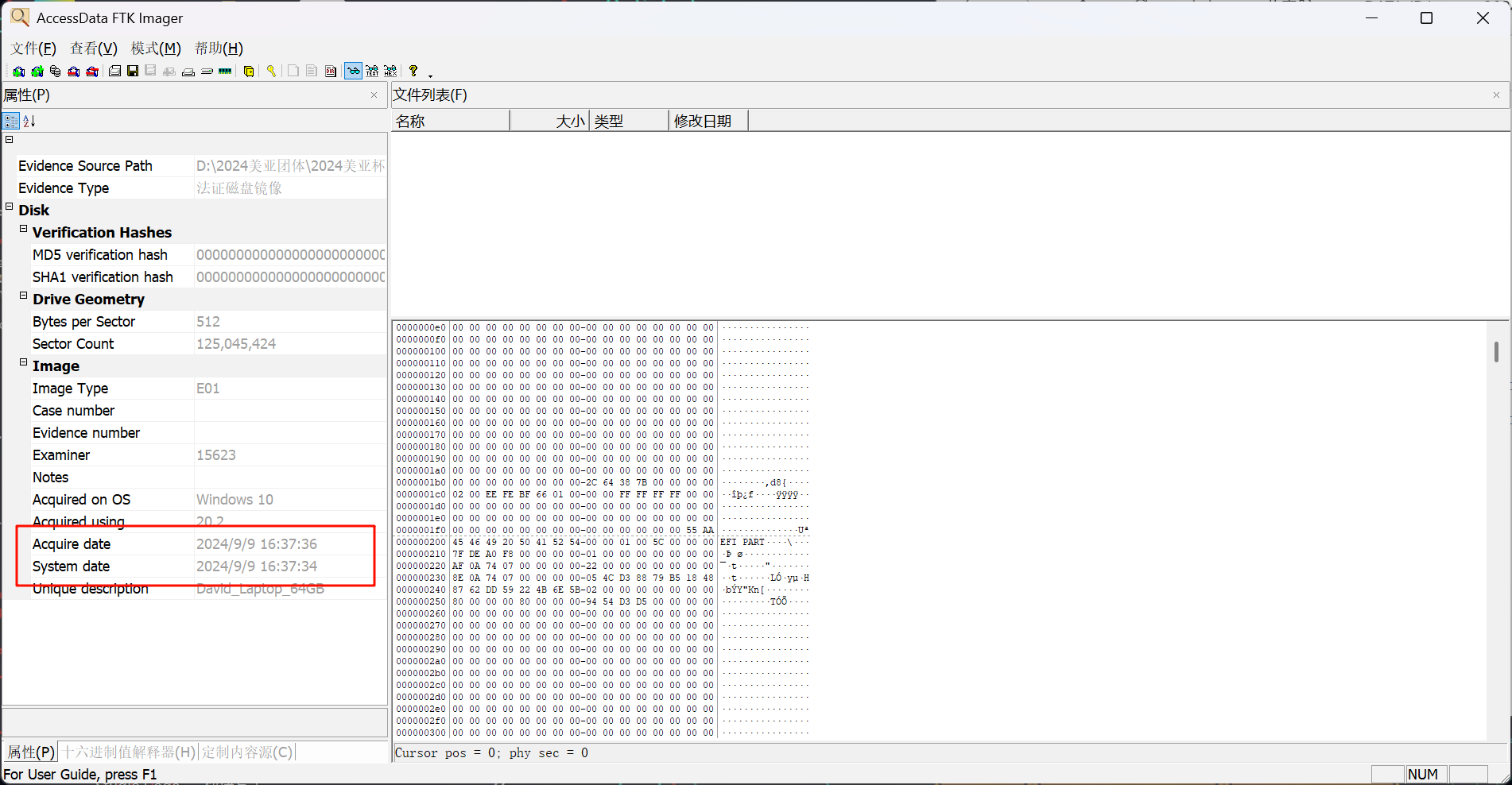Collapse the Drive Geometry group
The height and width of the screenshot is (785, 1512).
23,296
